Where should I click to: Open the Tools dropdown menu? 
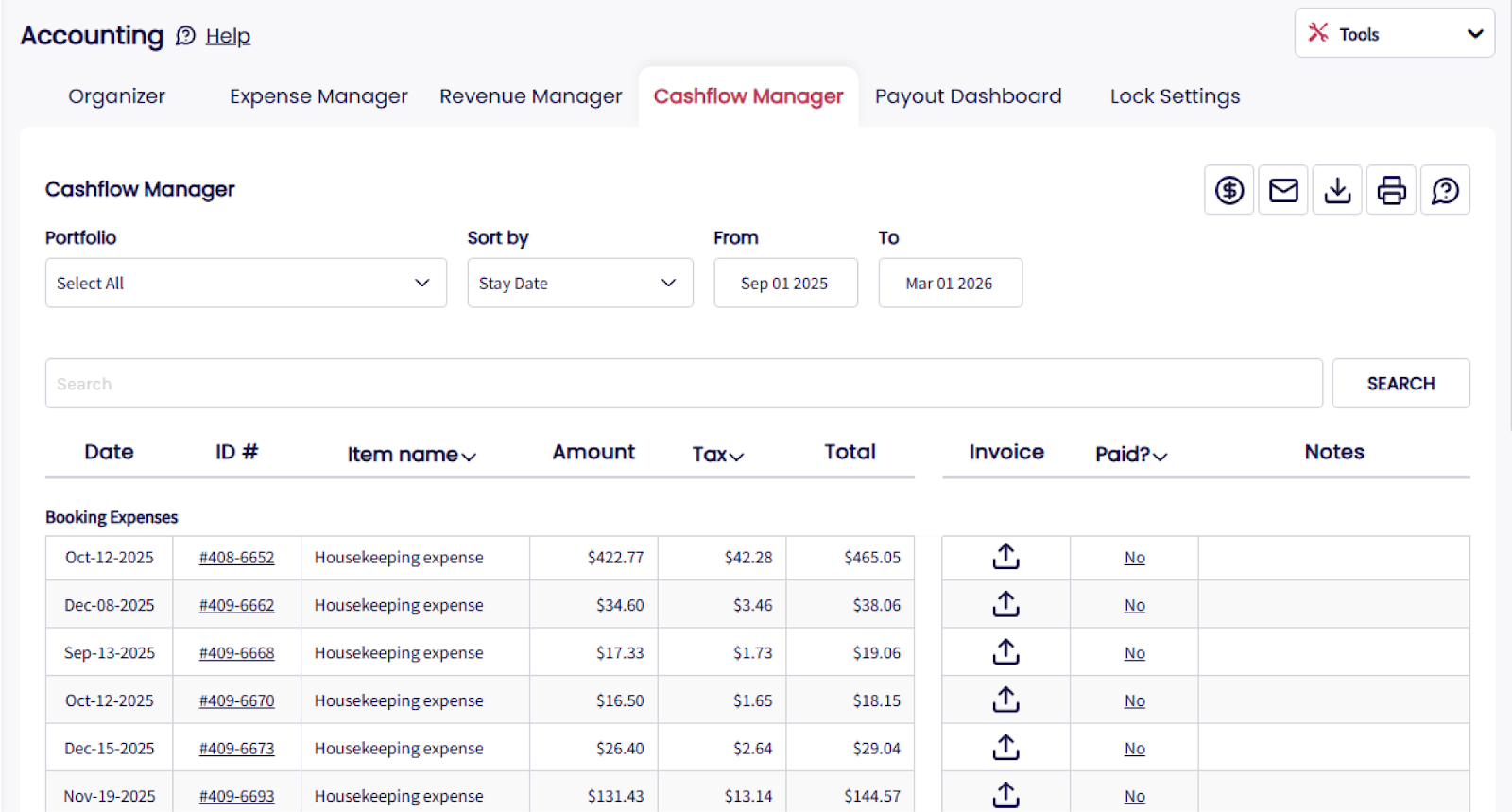tap(1395, 33)
